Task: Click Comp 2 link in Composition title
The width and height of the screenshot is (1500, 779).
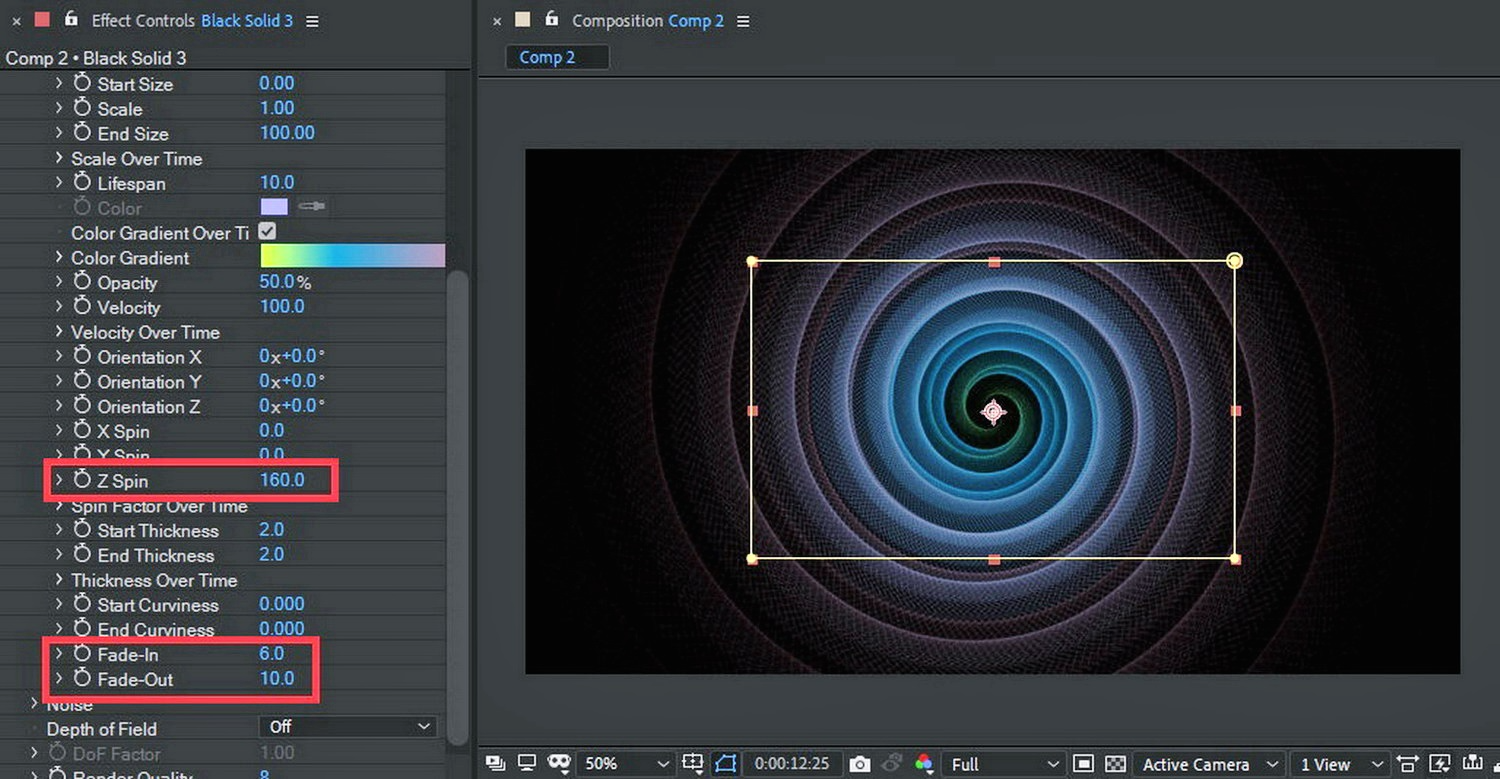Action: coord(696,20)
